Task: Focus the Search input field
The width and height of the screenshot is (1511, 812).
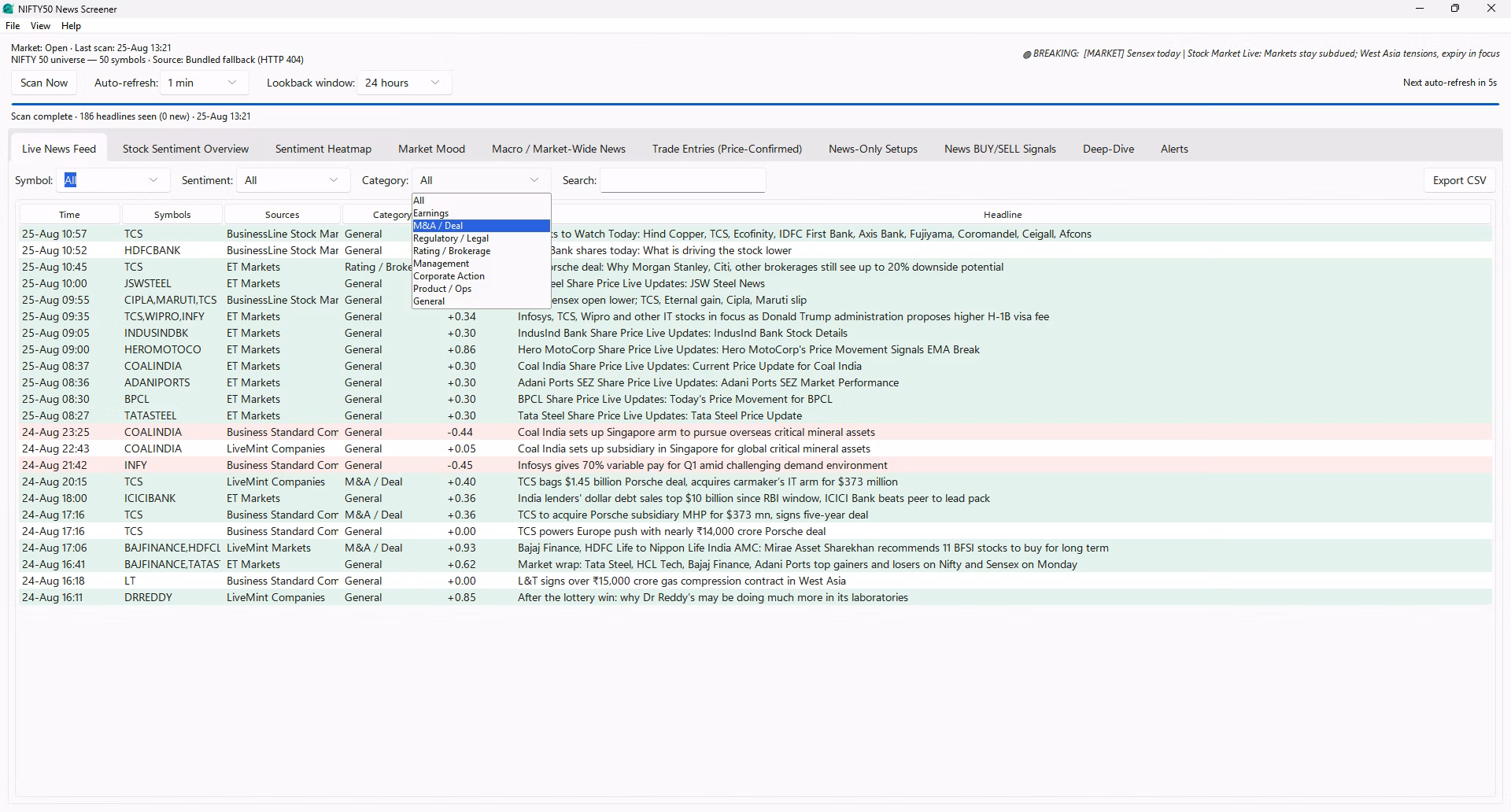Action: tap(683, 180)
